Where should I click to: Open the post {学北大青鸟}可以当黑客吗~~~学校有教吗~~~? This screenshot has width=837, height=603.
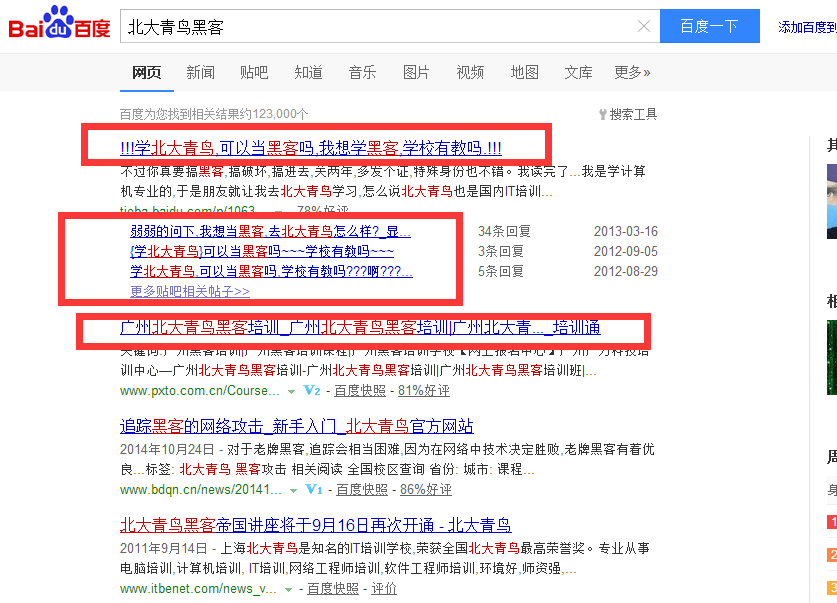pyautogui.click(x=262, y=251)
